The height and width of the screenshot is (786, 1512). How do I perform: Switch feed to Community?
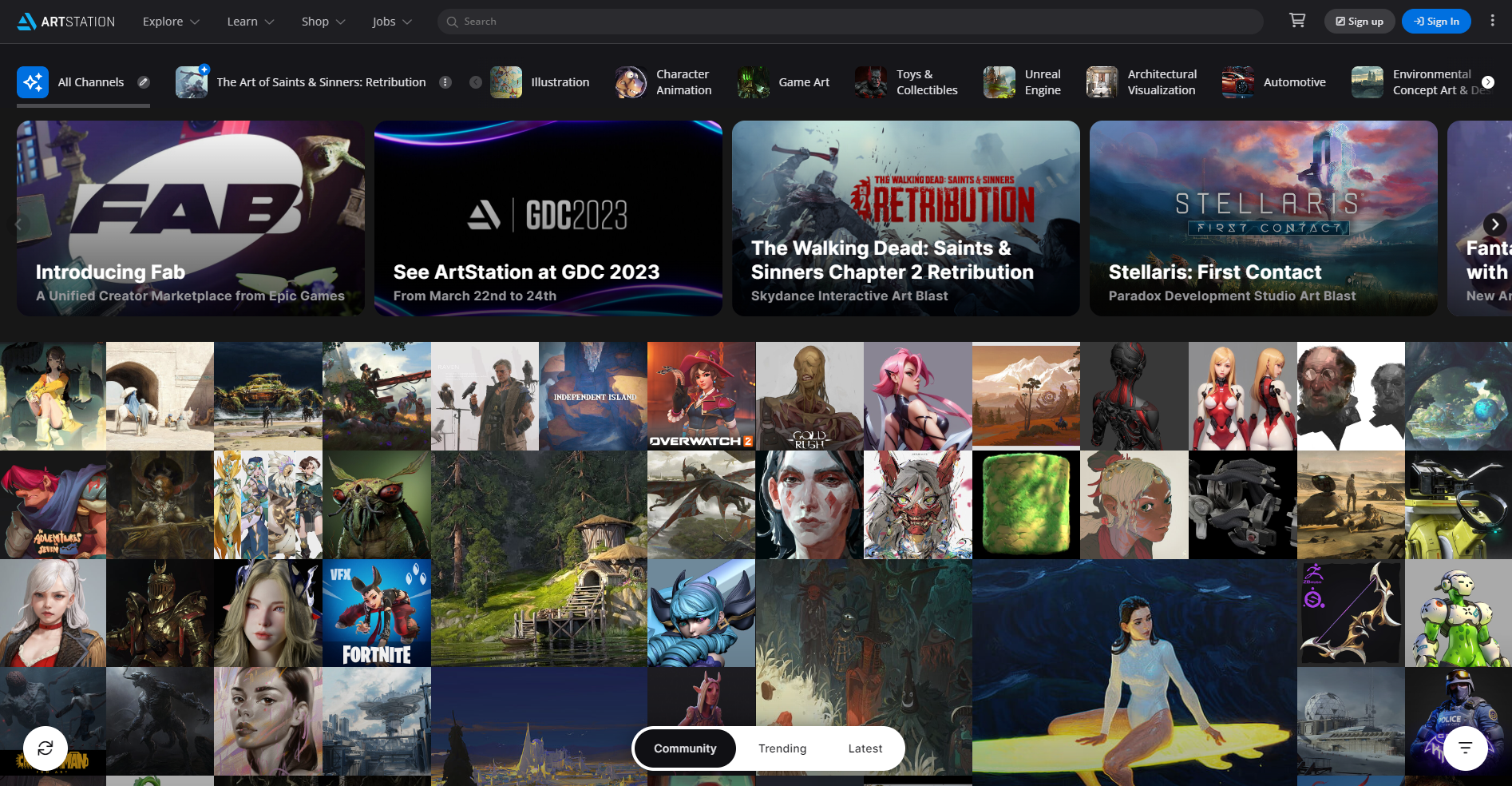[685, 748]
